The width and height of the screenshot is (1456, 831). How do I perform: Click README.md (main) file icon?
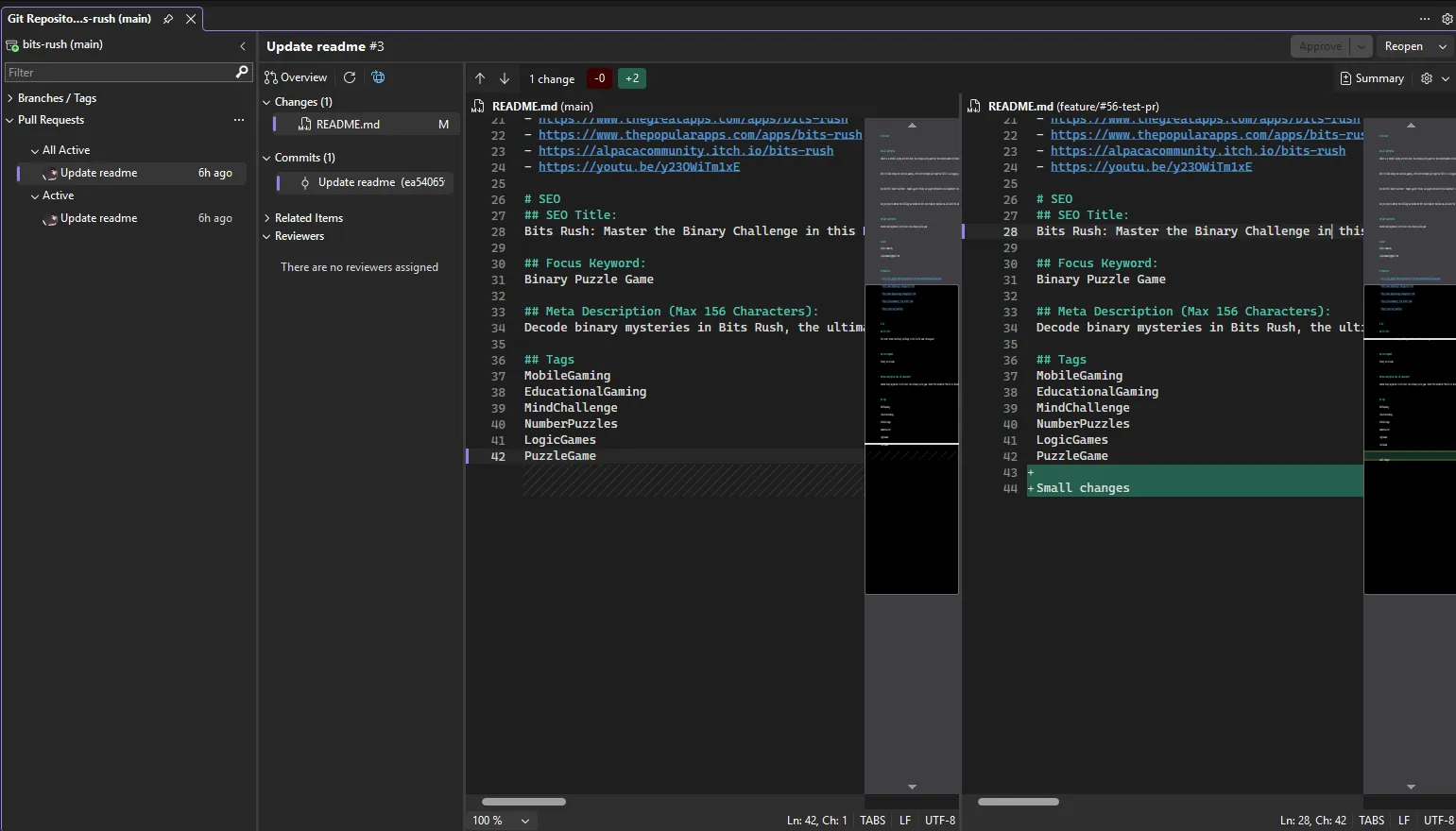(478, 106)
